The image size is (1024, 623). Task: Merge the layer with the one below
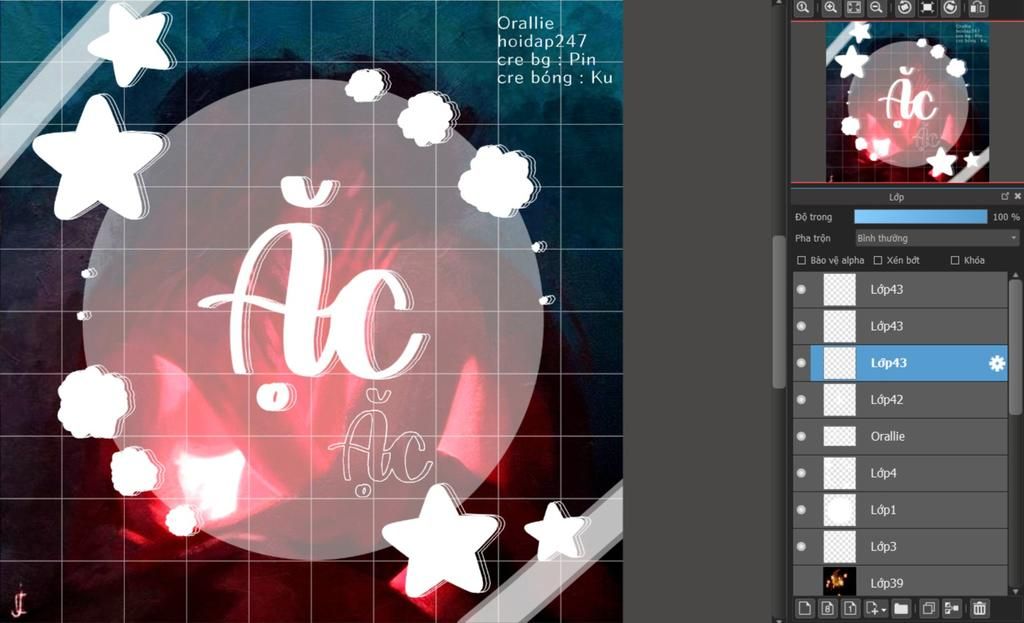tap(952, 609)
